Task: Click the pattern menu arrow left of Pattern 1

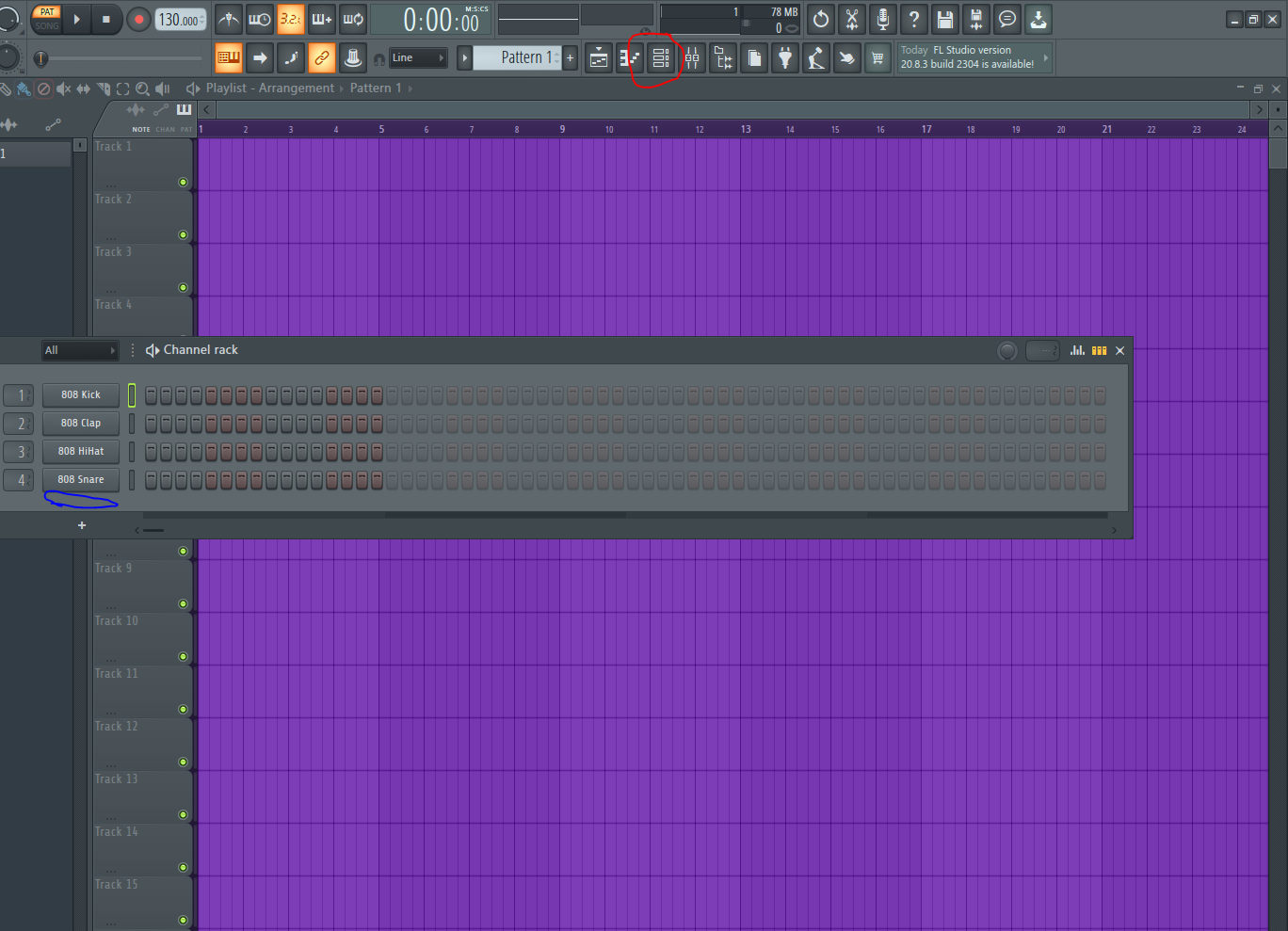Action: click(x=464, y=57)
